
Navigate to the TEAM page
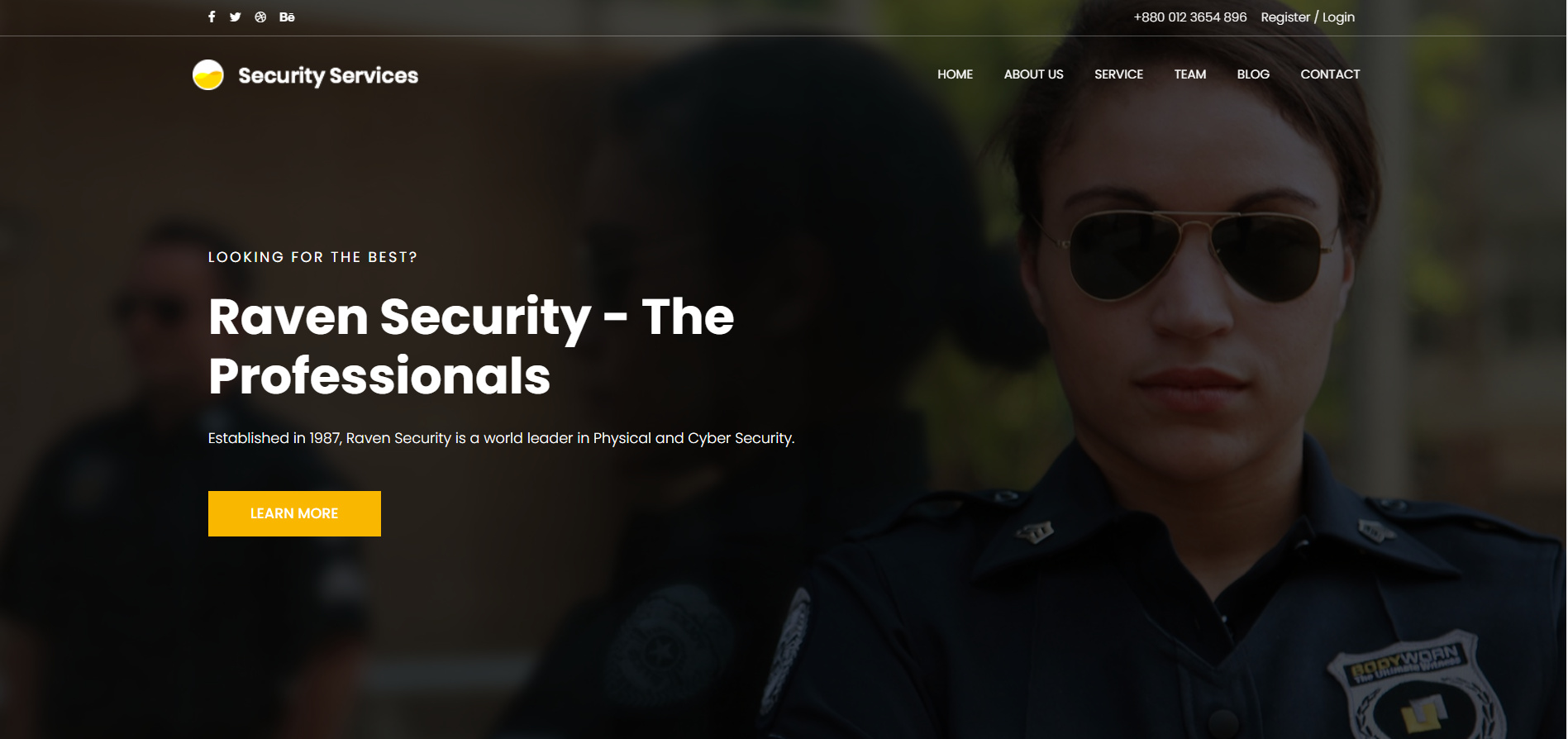point(1189,74)
